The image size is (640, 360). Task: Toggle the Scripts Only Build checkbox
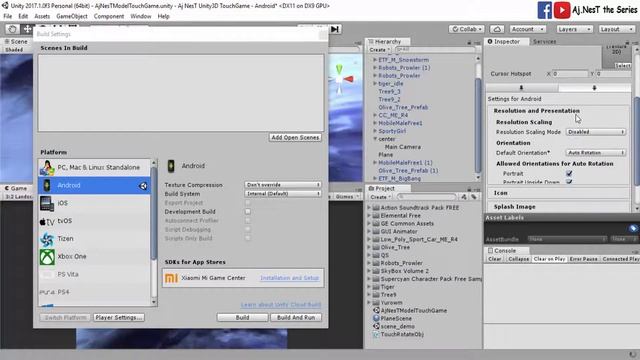(248, 238)
